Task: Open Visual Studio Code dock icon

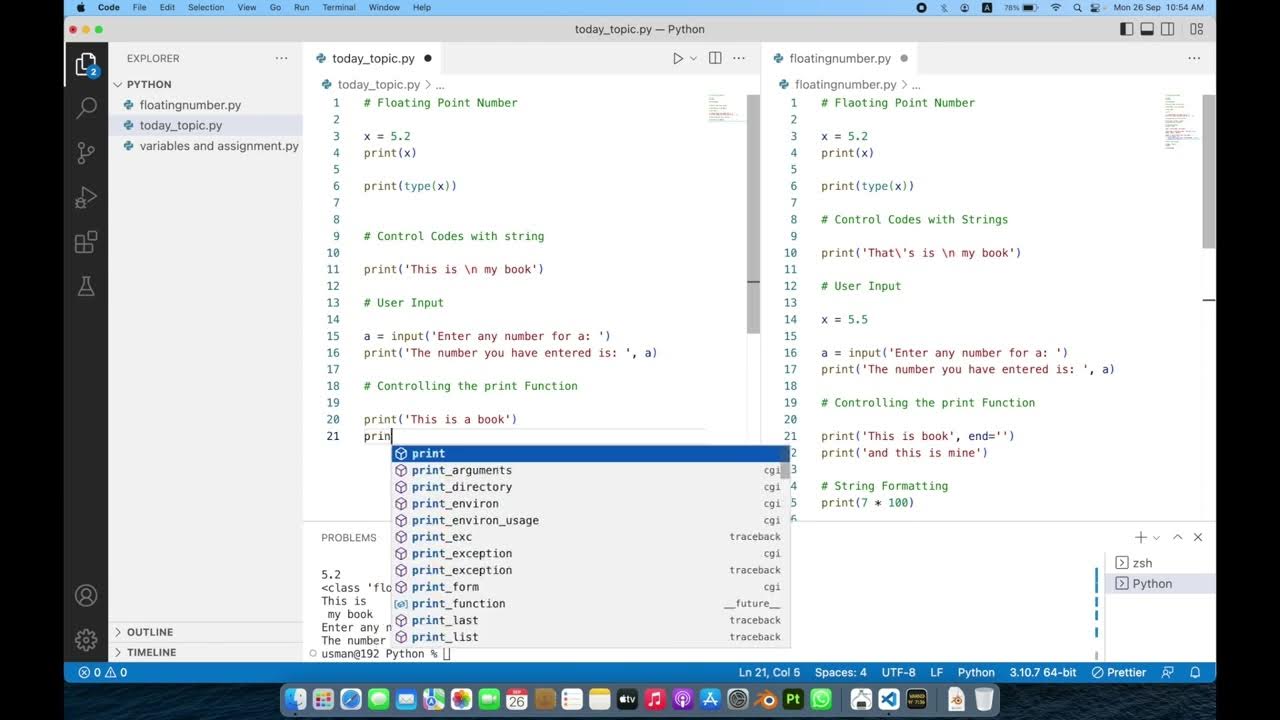Action: [889, 700]
